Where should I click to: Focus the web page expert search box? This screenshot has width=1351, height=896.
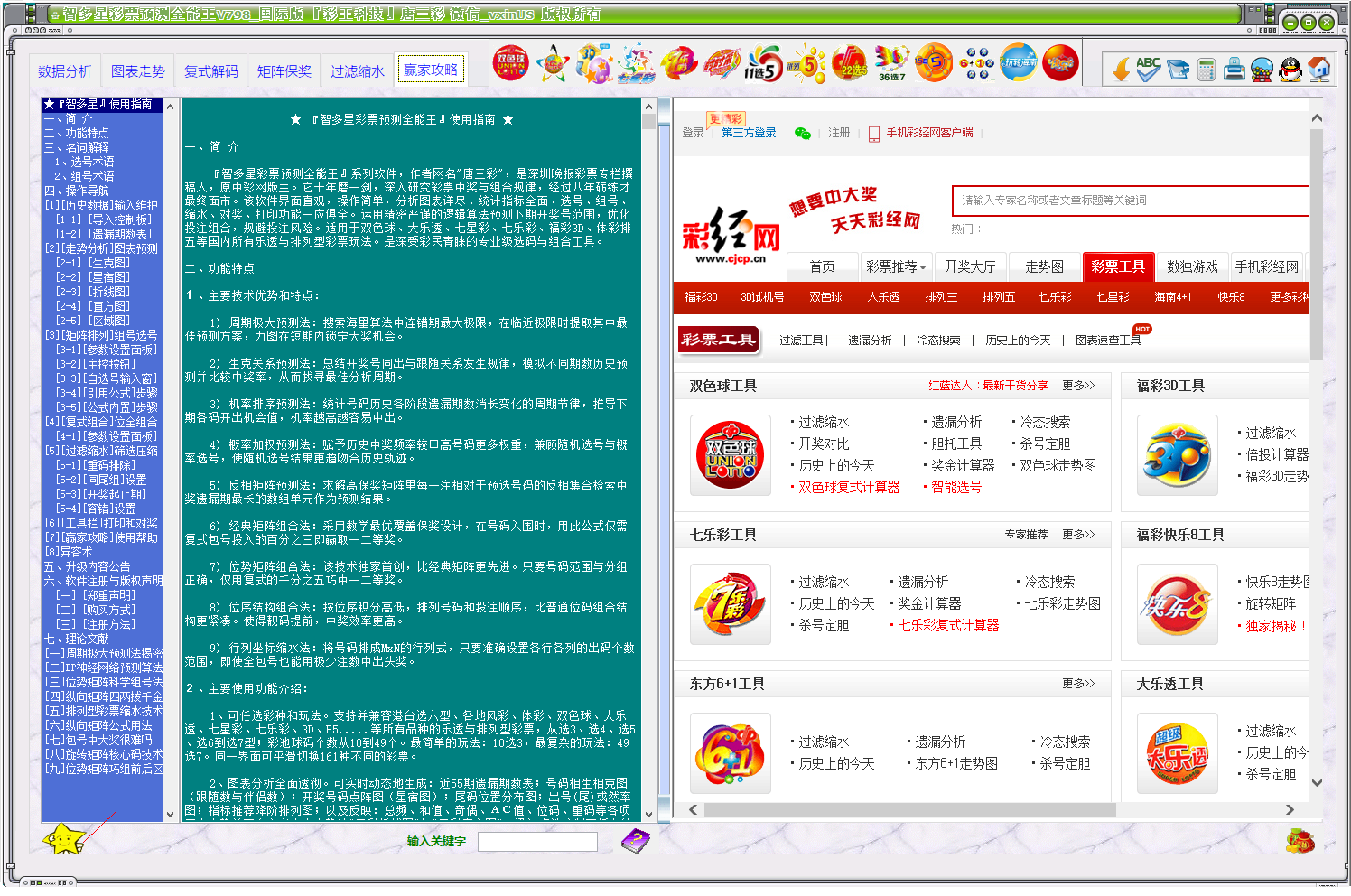(x=1131, y=201)
